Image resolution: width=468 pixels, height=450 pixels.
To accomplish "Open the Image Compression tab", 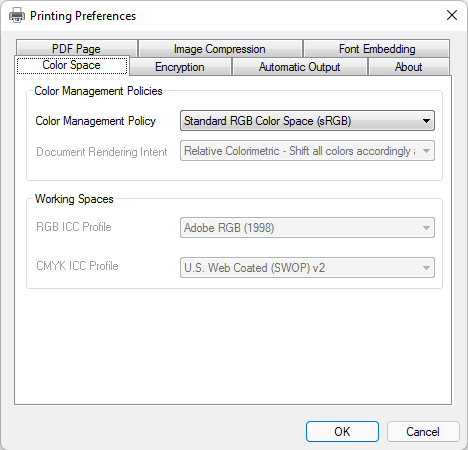I will click(x=220, y=49).
